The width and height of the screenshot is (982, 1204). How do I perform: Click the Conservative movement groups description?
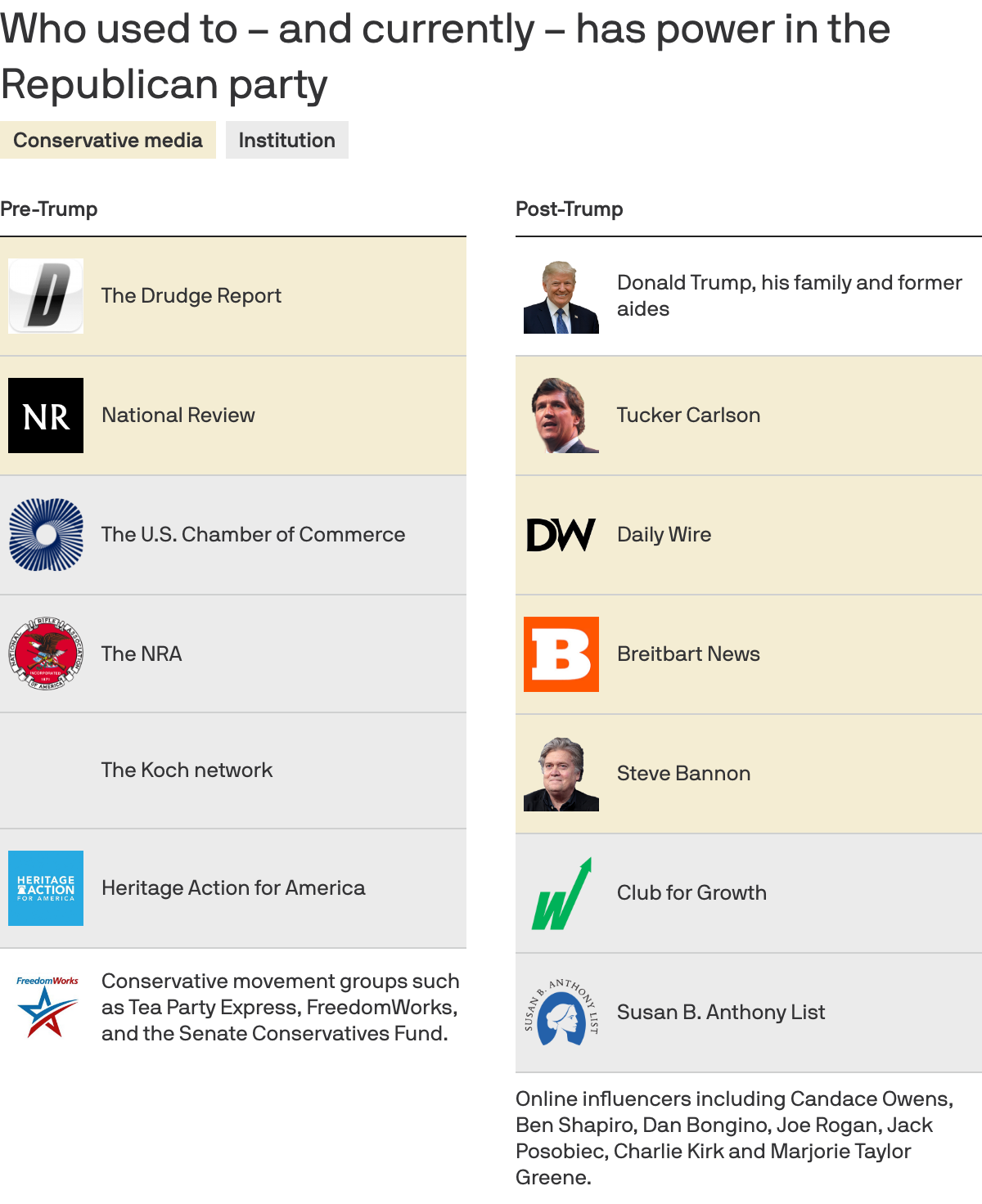point(281,1008)
